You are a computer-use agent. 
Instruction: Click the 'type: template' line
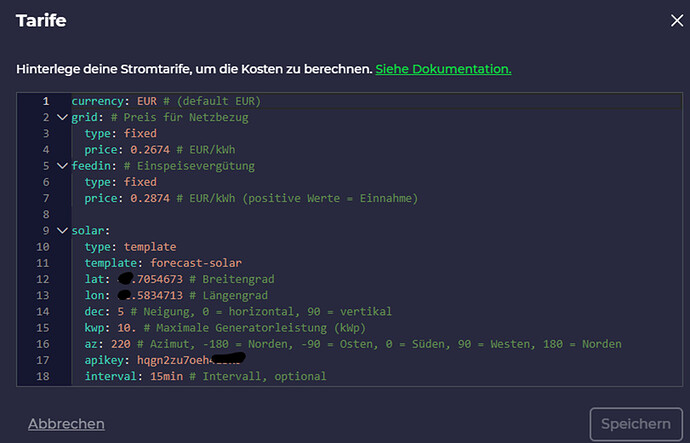130,247
